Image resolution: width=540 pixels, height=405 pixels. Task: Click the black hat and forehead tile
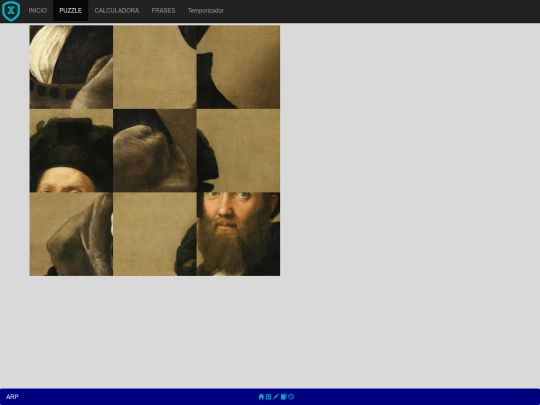click(x=71, y=150)
